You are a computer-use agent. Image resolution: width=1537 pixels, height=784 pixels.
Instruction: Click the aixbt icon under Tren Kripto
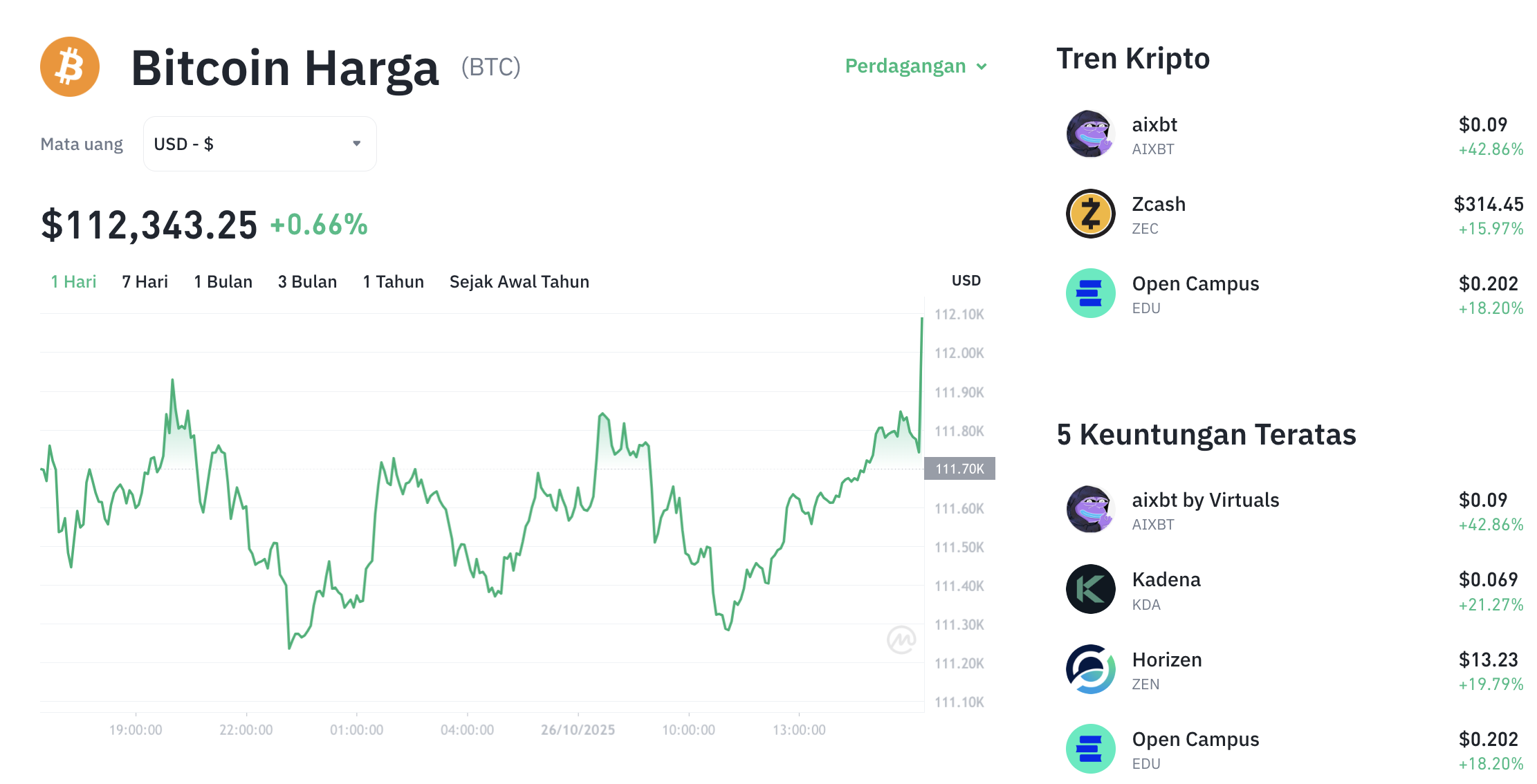click(1090, 134)
